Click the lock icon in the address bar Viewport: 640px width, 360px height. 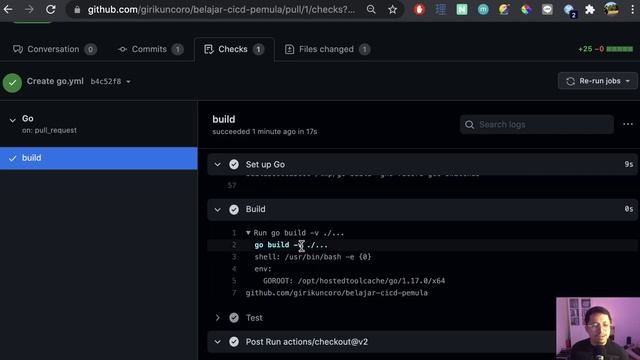(x=77, y=9)
